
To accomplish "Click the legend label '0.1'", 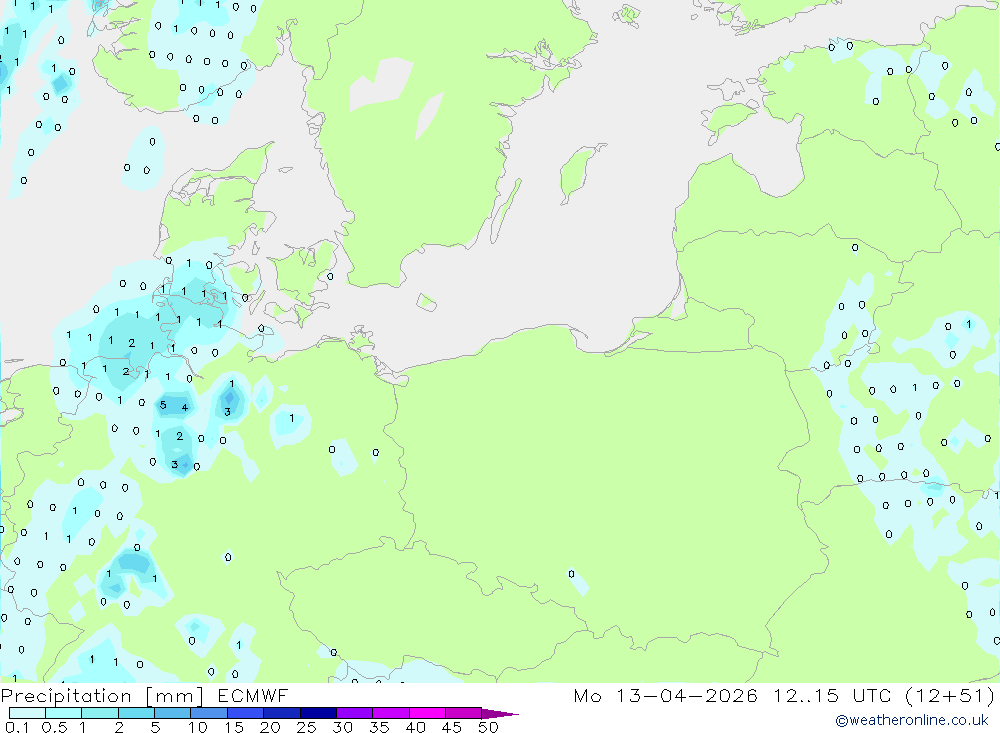I will click(17, 727).
